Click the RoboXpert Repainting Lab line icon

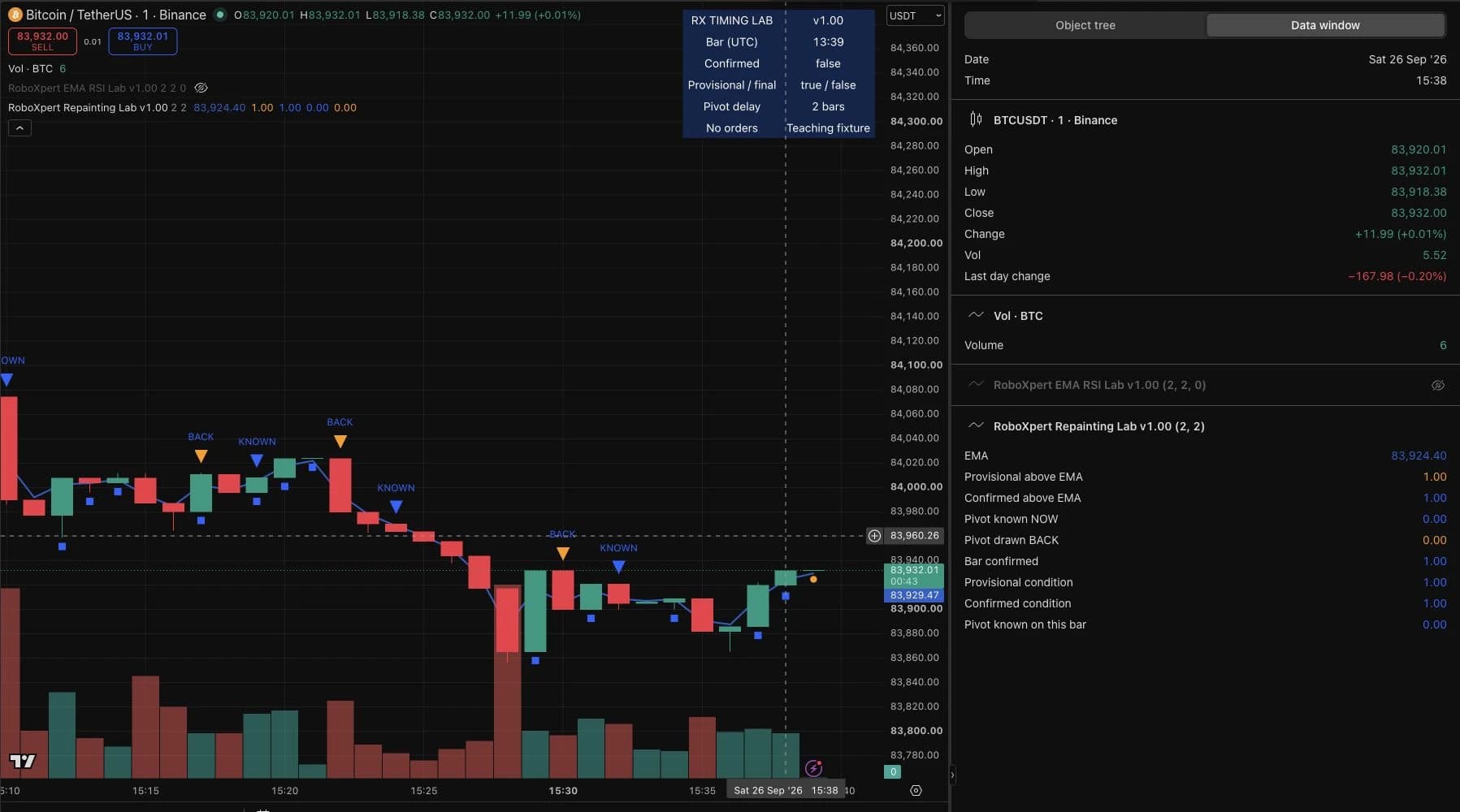point(976,425)
